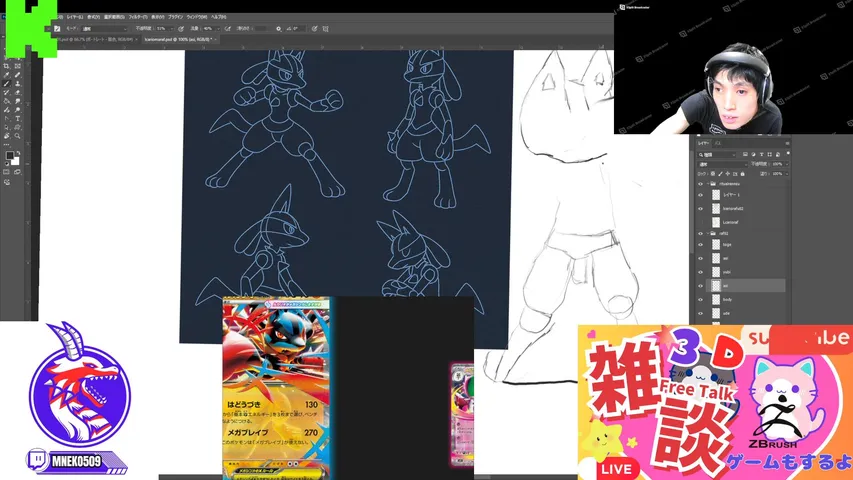Collapse the group containing toge
The width and height of the screenshot is (853, 480).
[708, 233]
